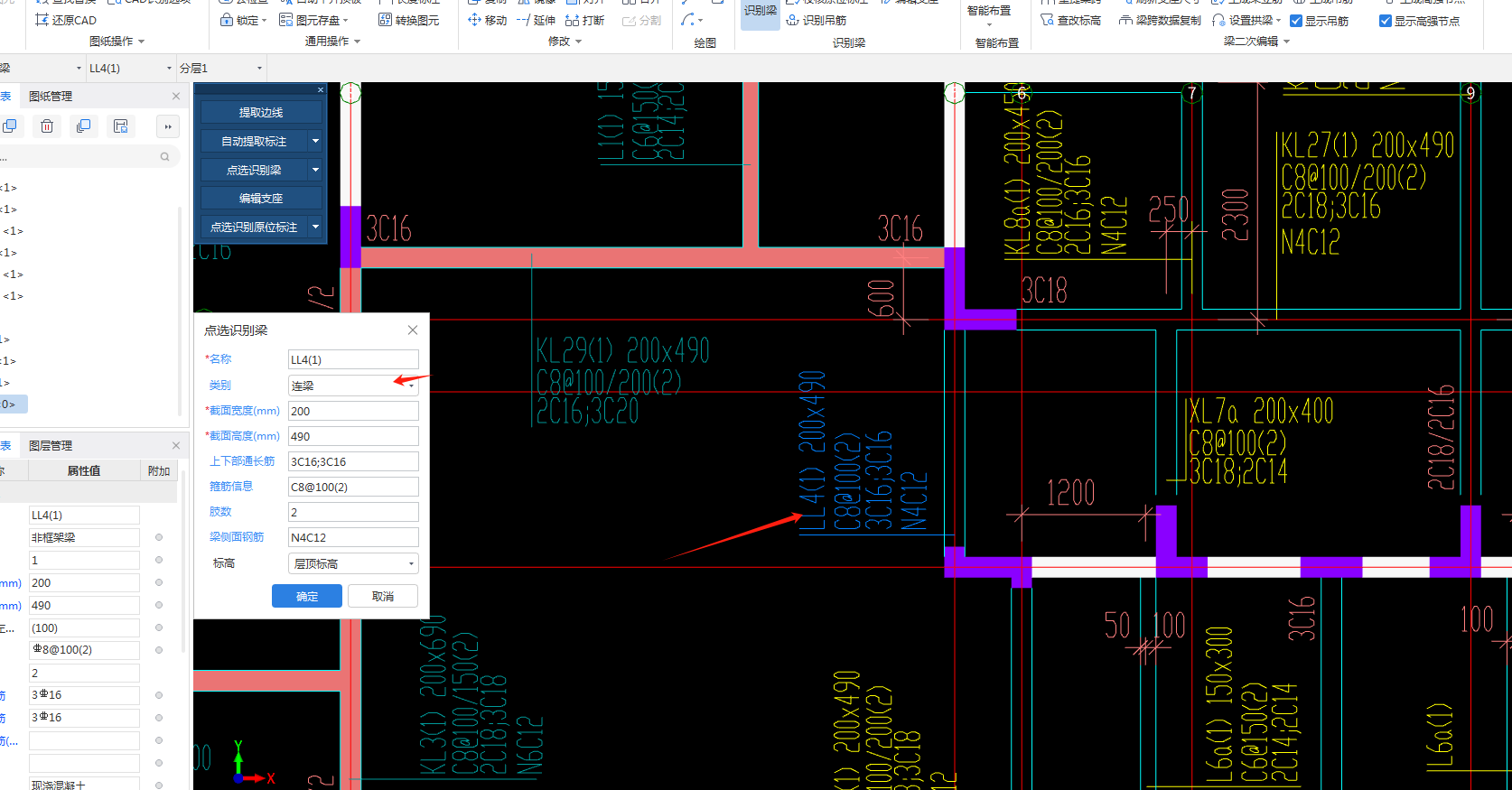Click the 箍筋信息 field C8@100(2)

tap(353, 487)
